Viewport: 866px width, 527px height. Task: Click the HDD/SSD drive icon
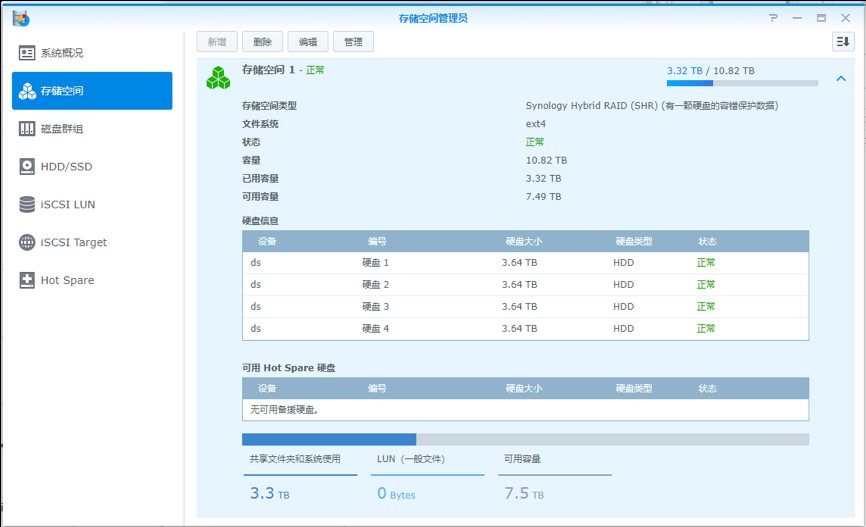[27, 167]
